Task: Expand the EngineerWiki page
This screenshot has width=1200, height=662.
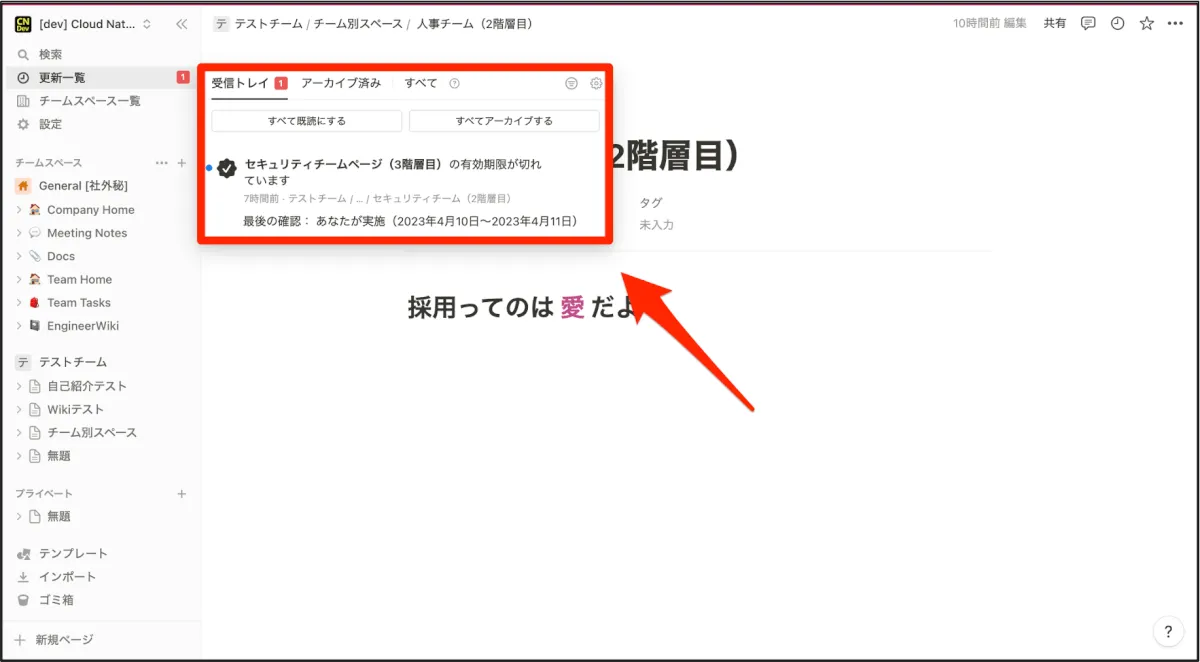Action: [x=19, y=326]
